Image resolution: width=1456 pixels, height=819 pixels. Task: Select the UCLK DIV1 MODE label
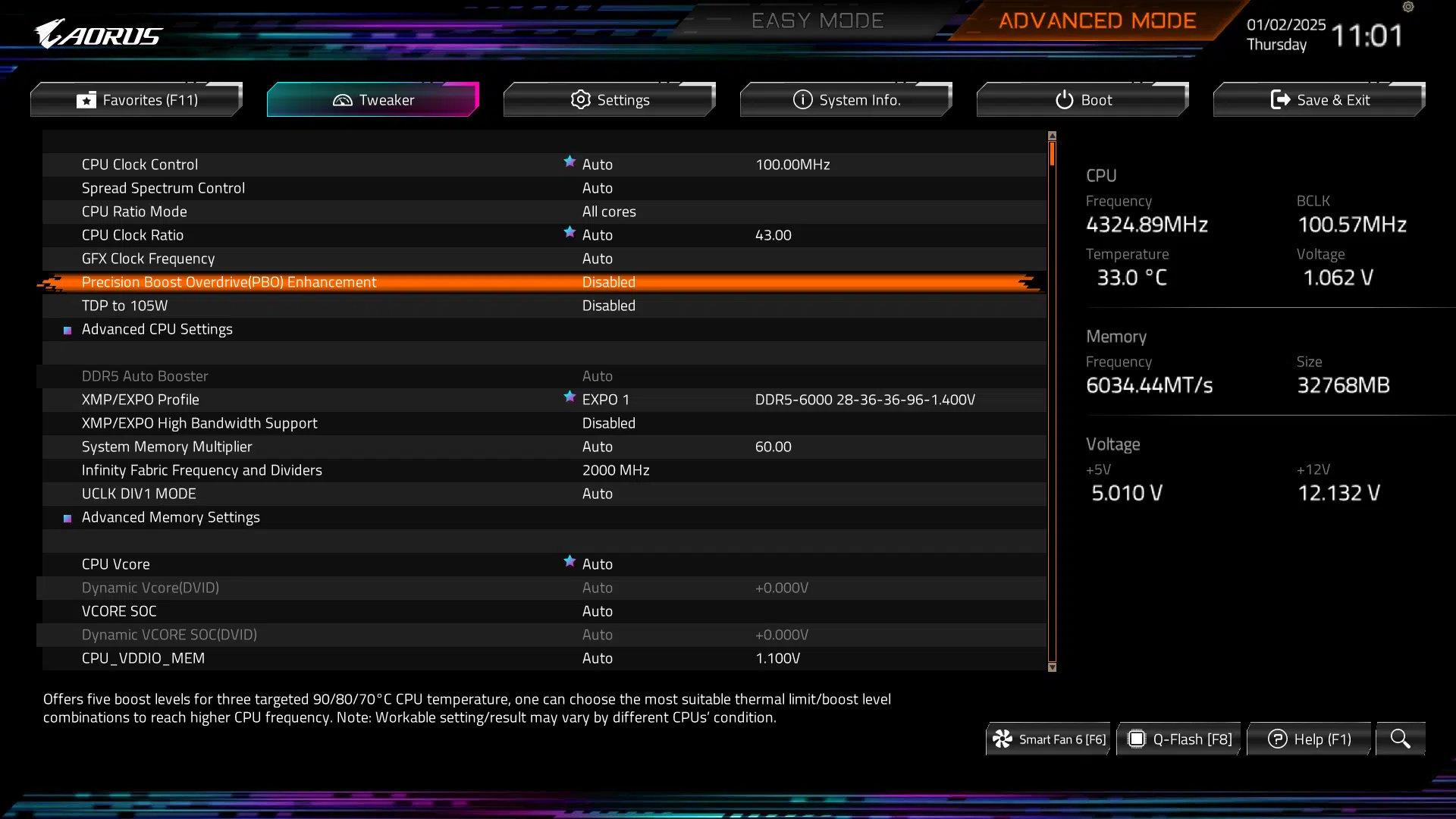(139, 494)
